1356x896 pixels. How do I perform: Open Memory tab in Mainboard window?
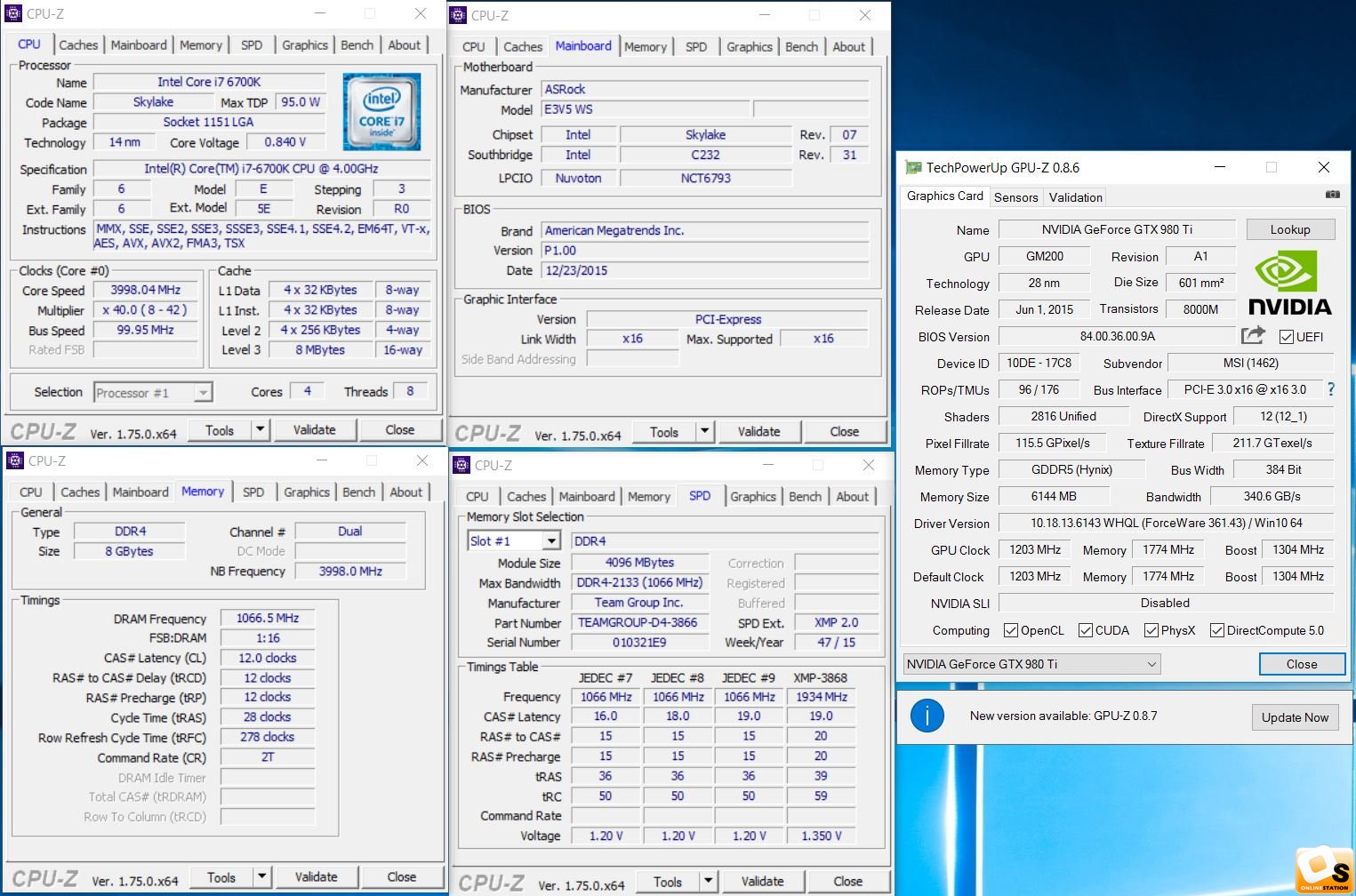click(x=646, y=46)
